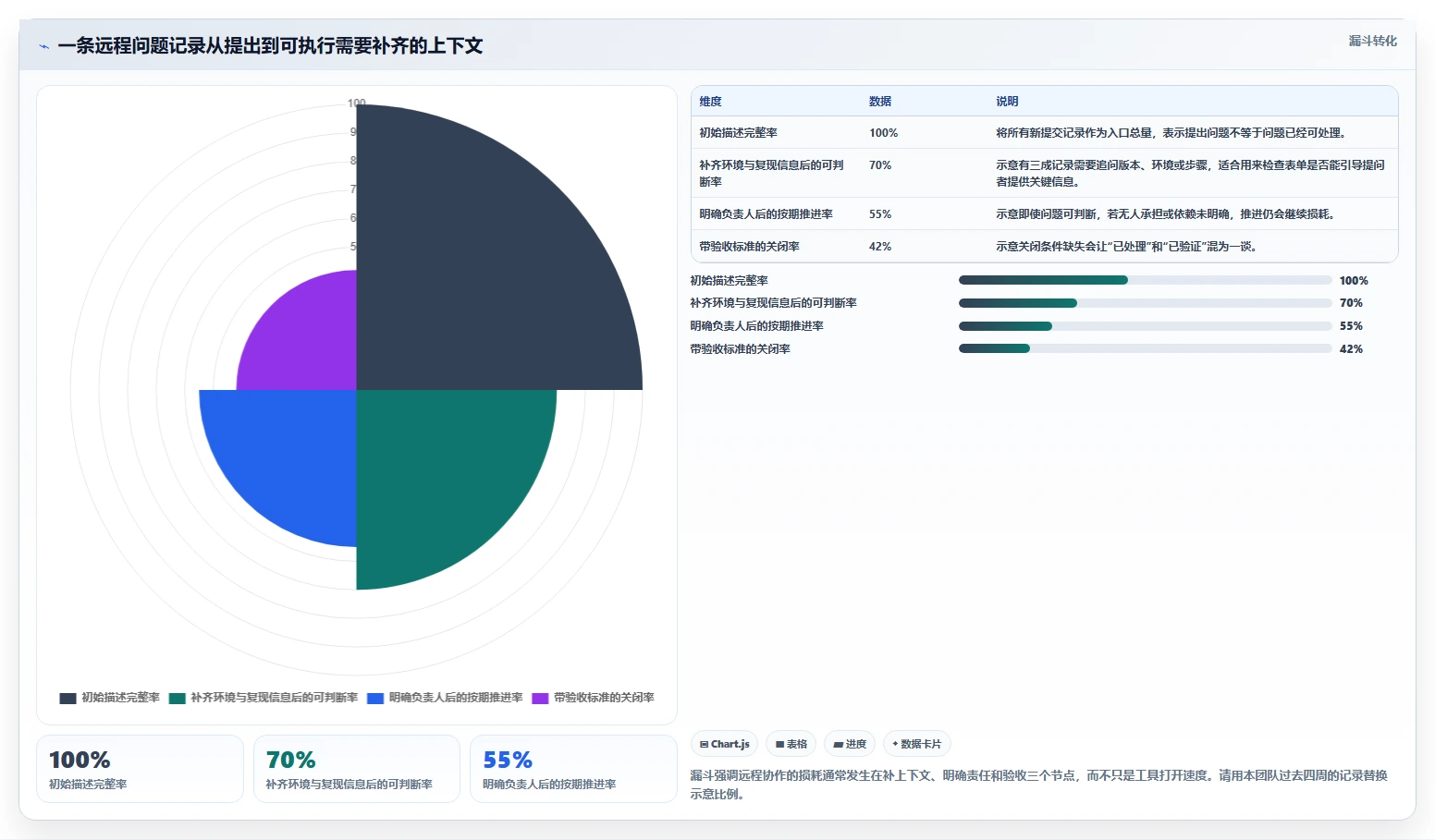Image resolution: width=1435 pixels, height=840 pixels.
Task: Click the 42% label beside the progress bar
Action: [1351, 349]
